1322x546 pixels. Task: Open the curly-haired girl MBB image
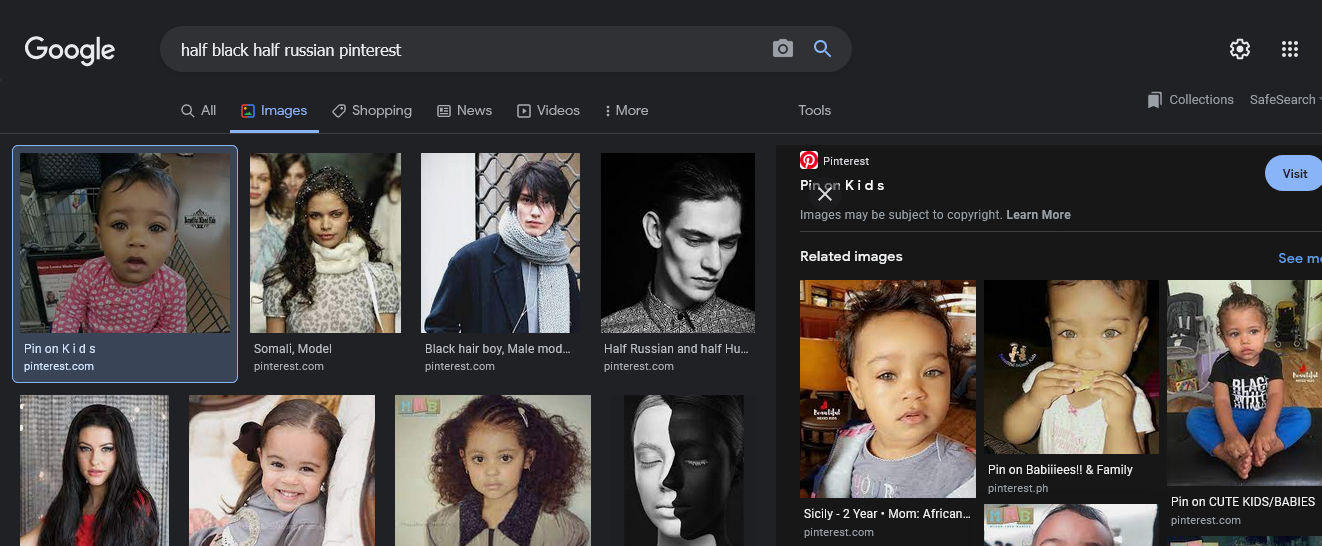pos(493,470)
